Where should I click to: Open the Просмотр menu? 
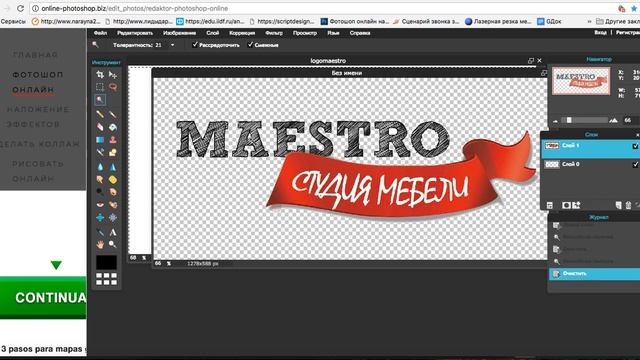(x=304, y=33)
